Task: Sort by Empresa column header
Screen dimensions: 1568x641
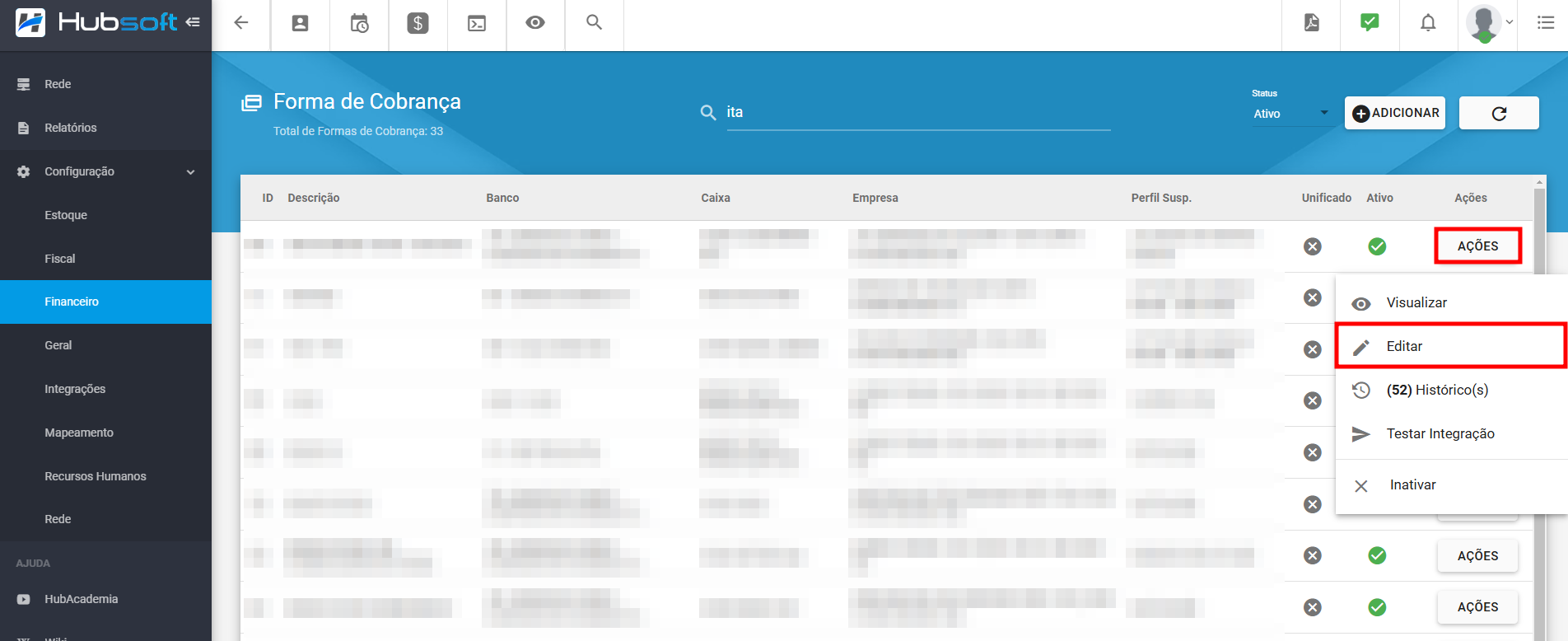Action: click(x=875, y=198)
